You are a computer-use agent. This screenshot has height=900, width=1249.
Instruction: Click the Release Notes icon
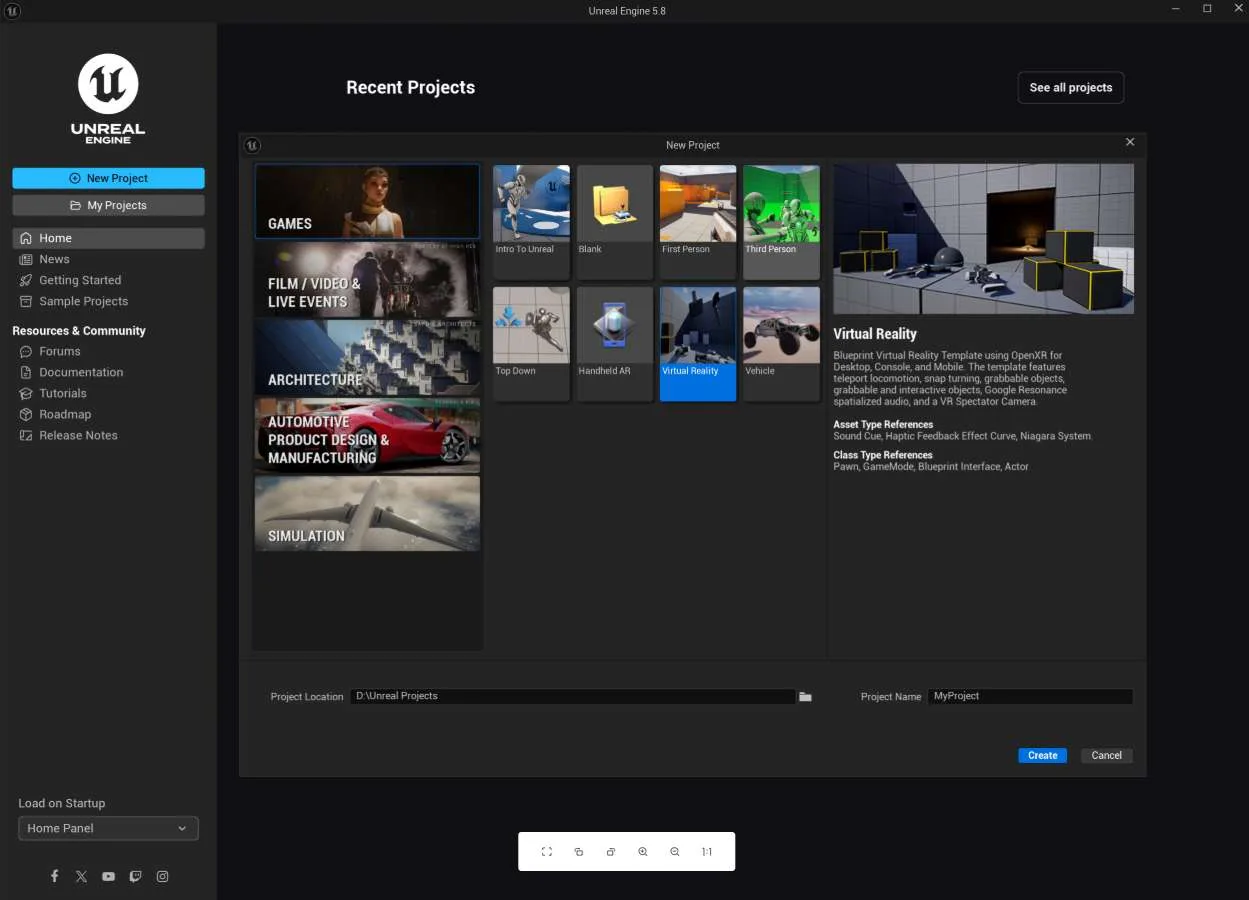click(27, 435)
